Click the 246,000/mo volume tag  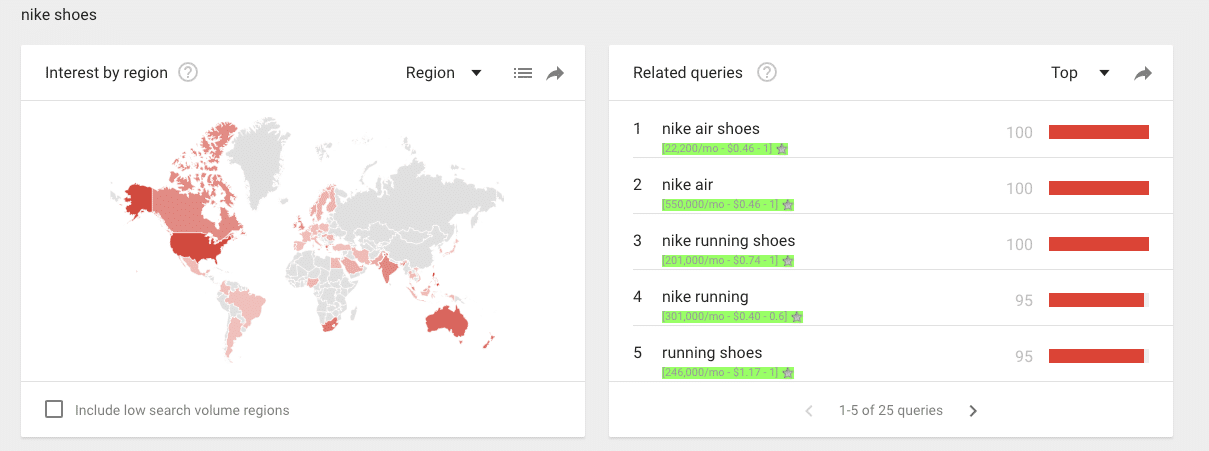tap(721, 373)
